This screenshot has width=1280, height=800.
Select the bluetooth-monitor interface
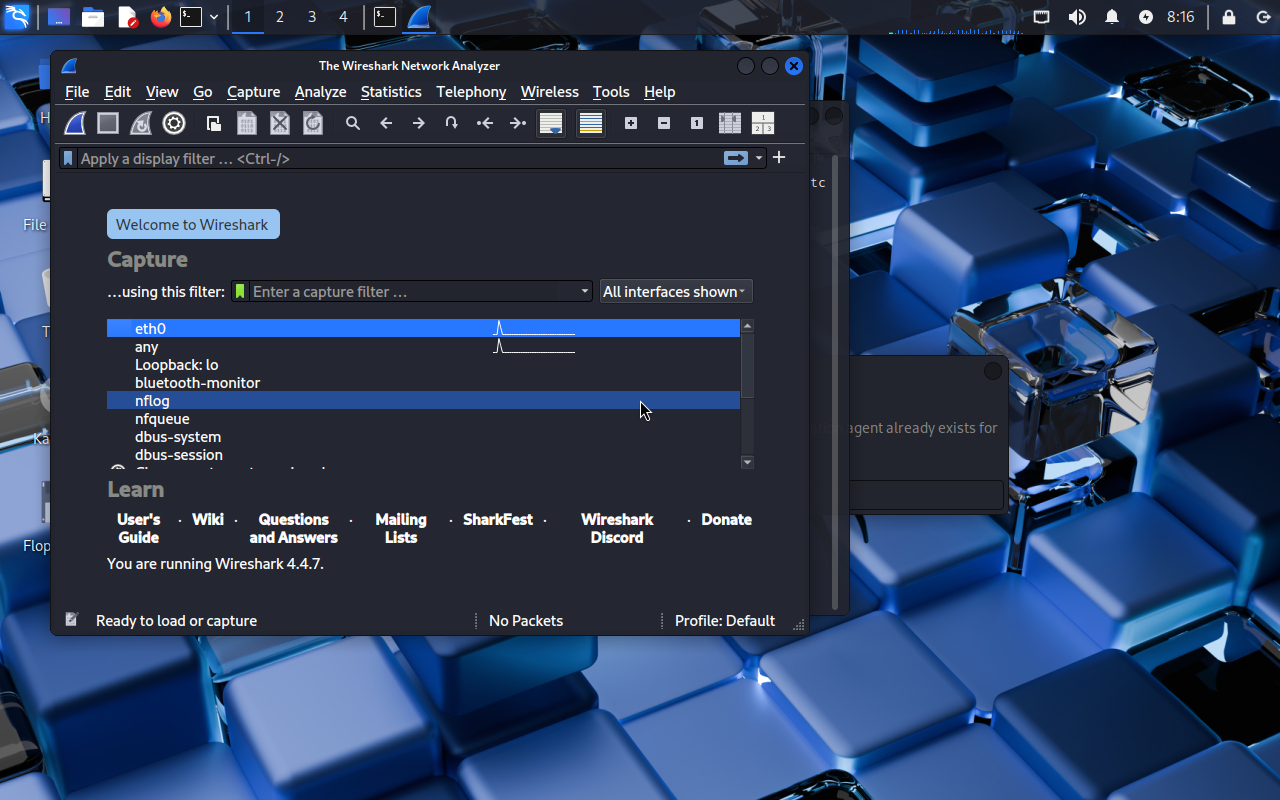423,382
